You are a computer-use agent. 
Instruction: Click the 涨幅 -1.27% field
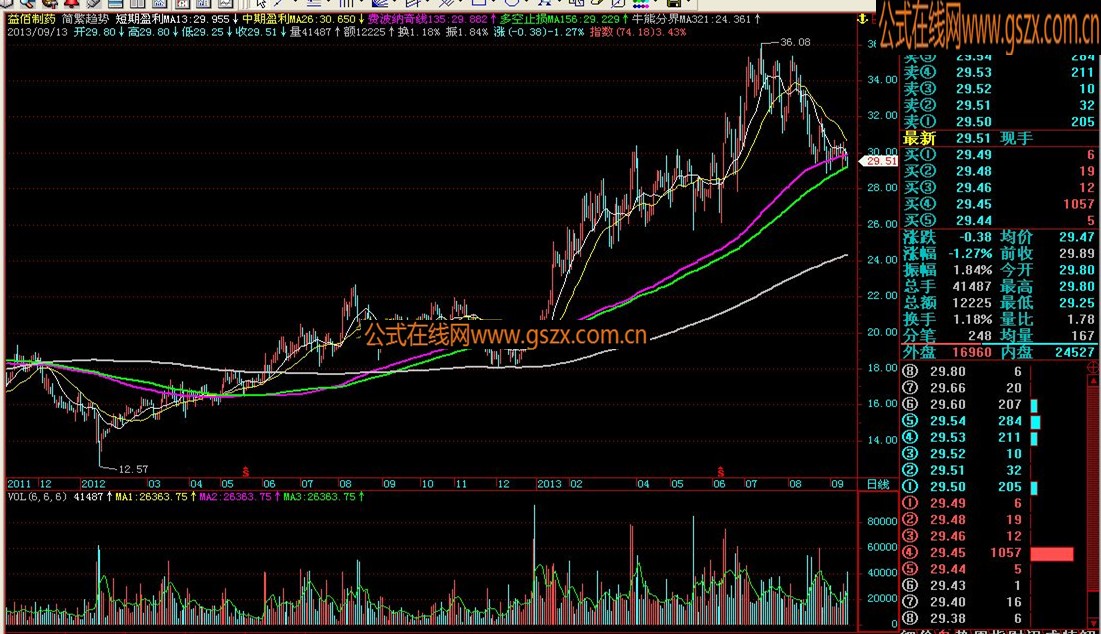[x=948, y=253]
